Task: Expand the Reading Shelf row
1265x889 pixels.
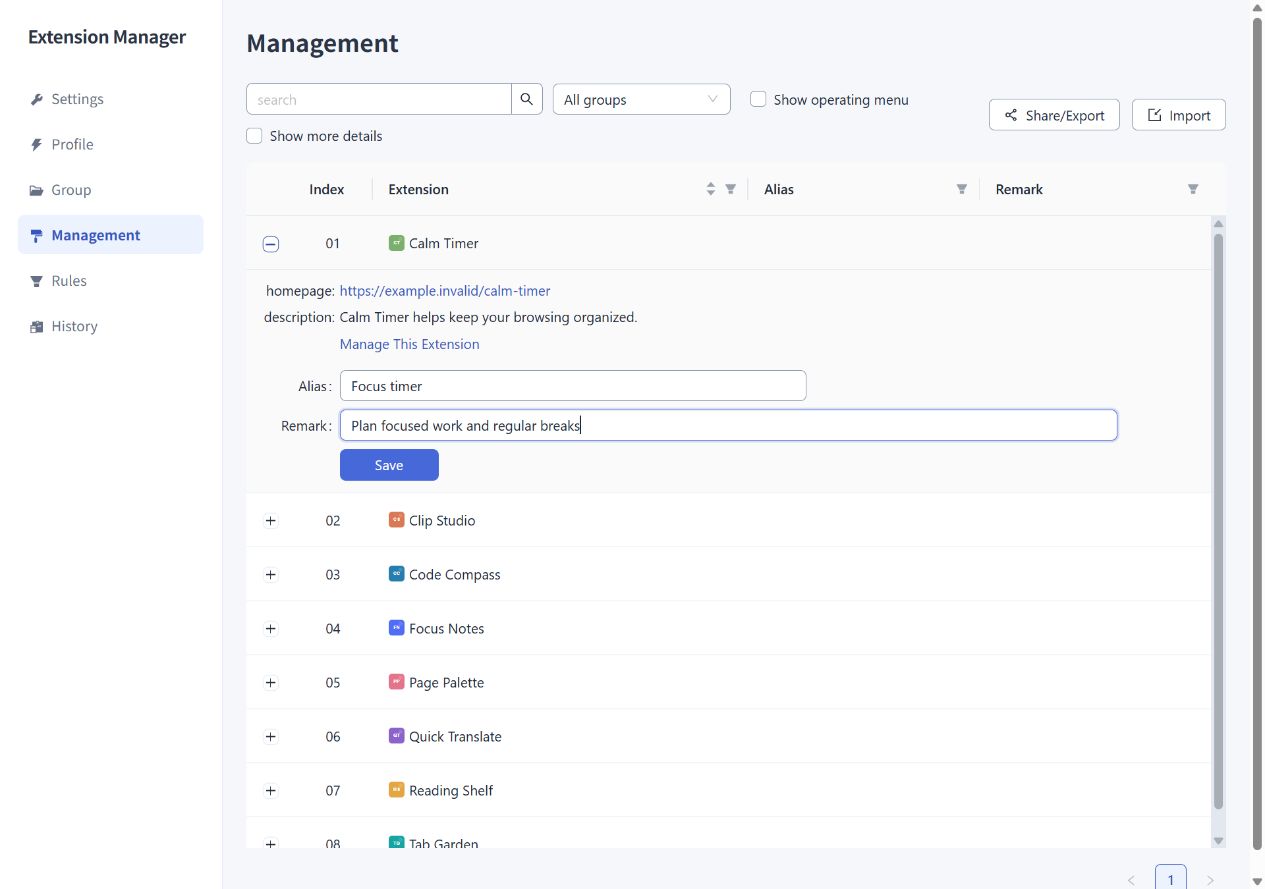Action: (x=270, y=790)
